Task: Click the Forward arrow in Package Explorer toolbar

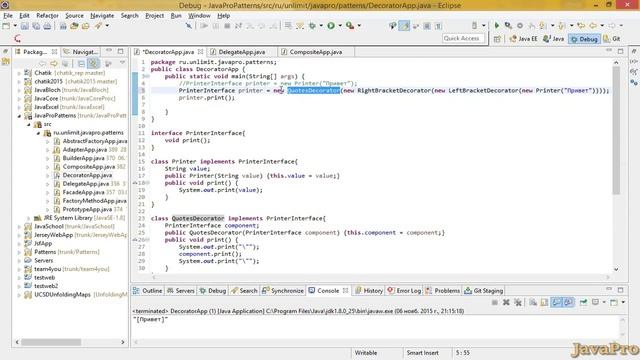Action: [53, 64]
